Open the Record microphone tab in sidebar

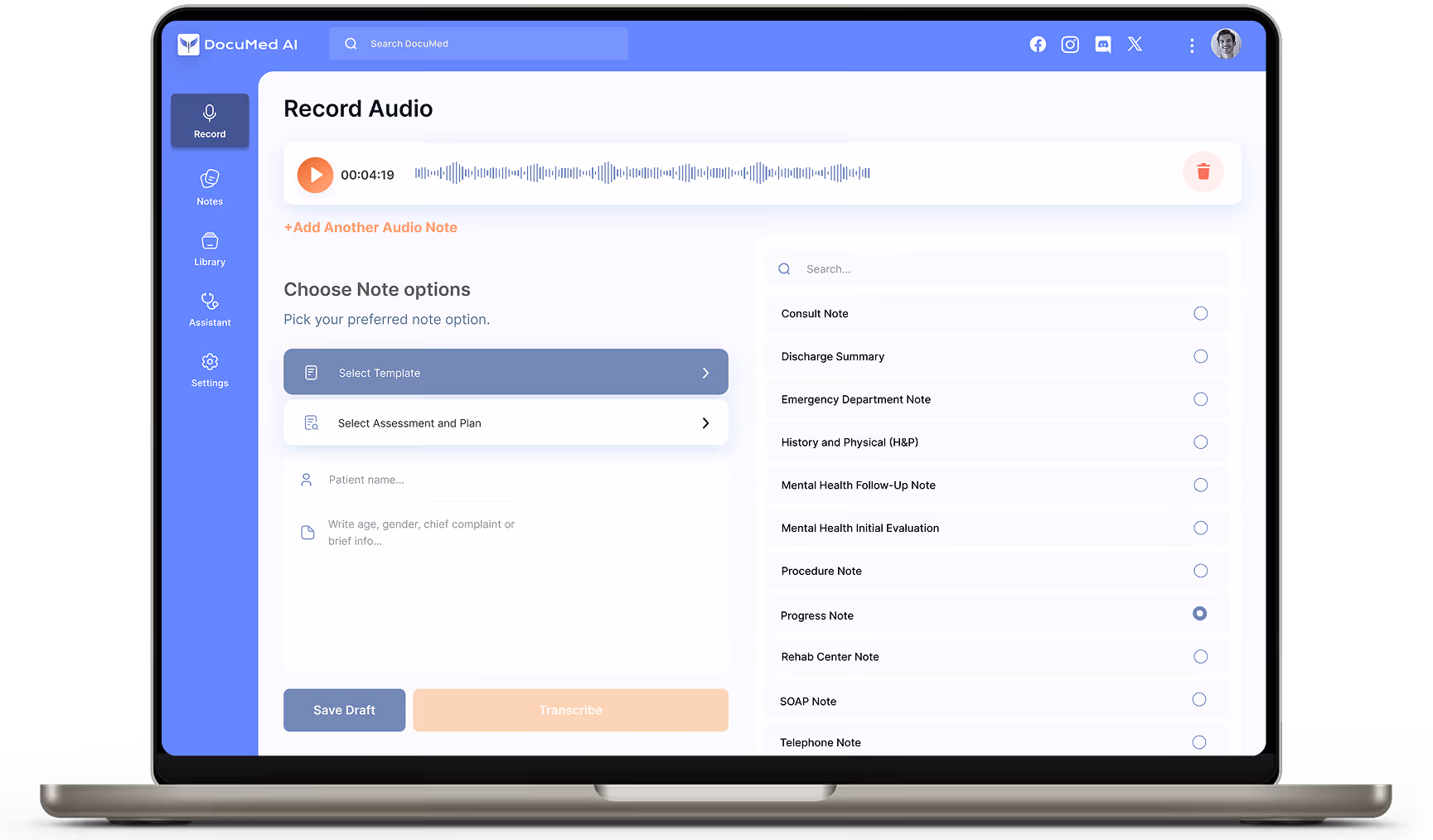[210, 121]
